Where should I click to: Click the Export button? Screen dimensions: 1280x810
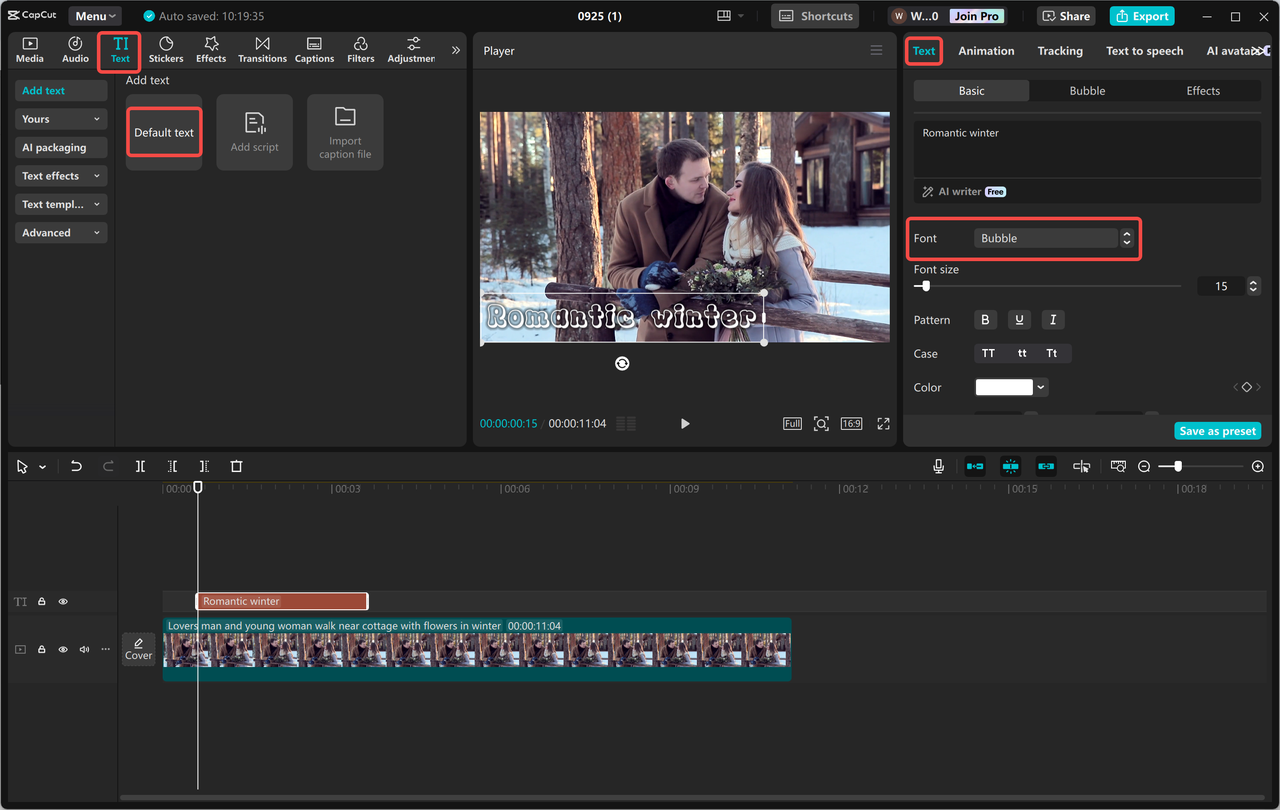coord(1141,15)
